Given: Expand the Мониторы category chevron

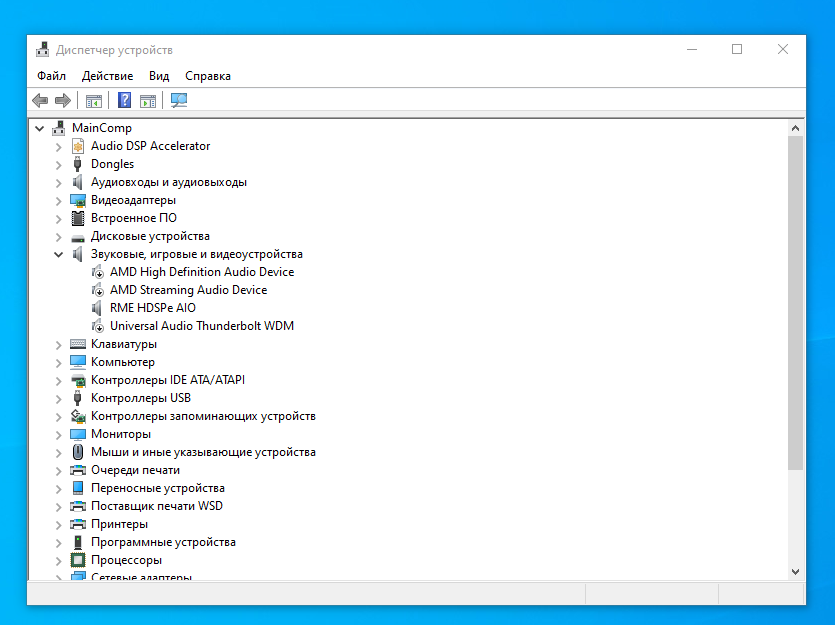Looking at the screenshot, I should pyautogui.click(x=59, y=434).
